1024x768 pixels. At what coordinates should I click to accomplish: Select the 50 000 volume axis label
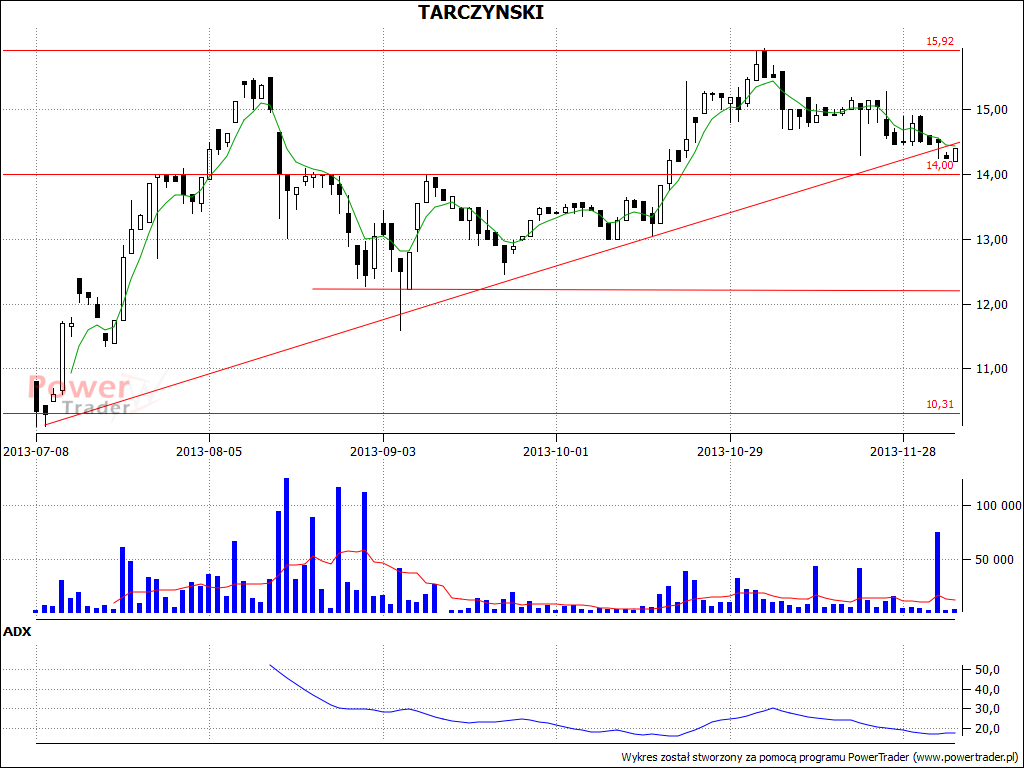click(995, 560)
